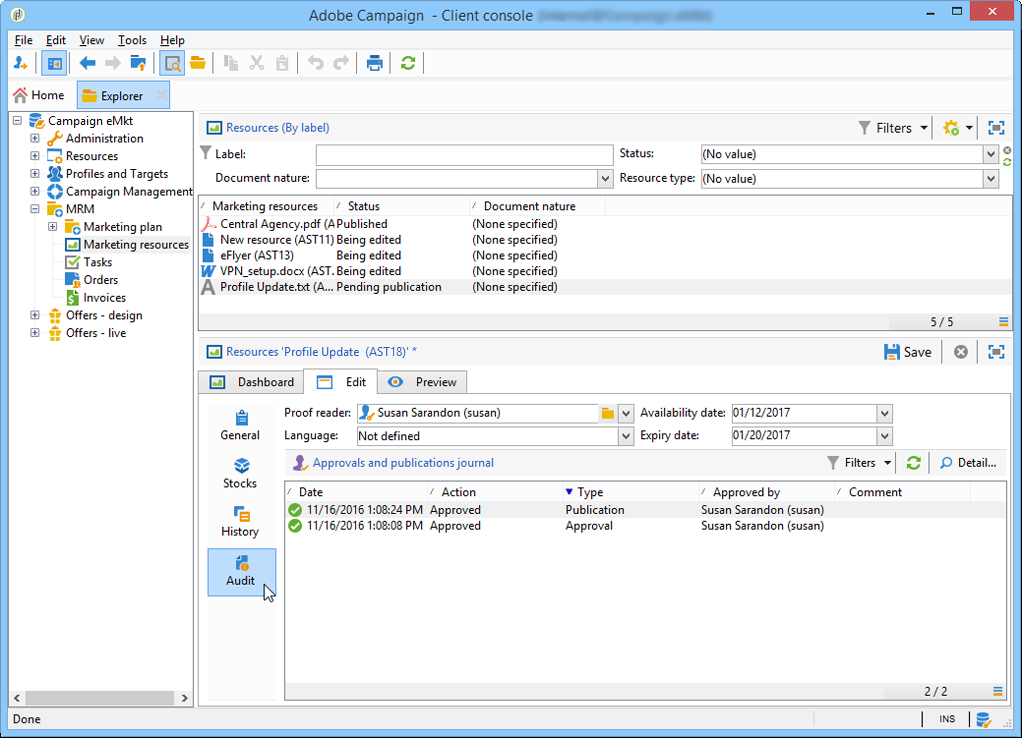Open the Help menu
This screenshot has width=1022, height=738.
(x=172, y=40)
